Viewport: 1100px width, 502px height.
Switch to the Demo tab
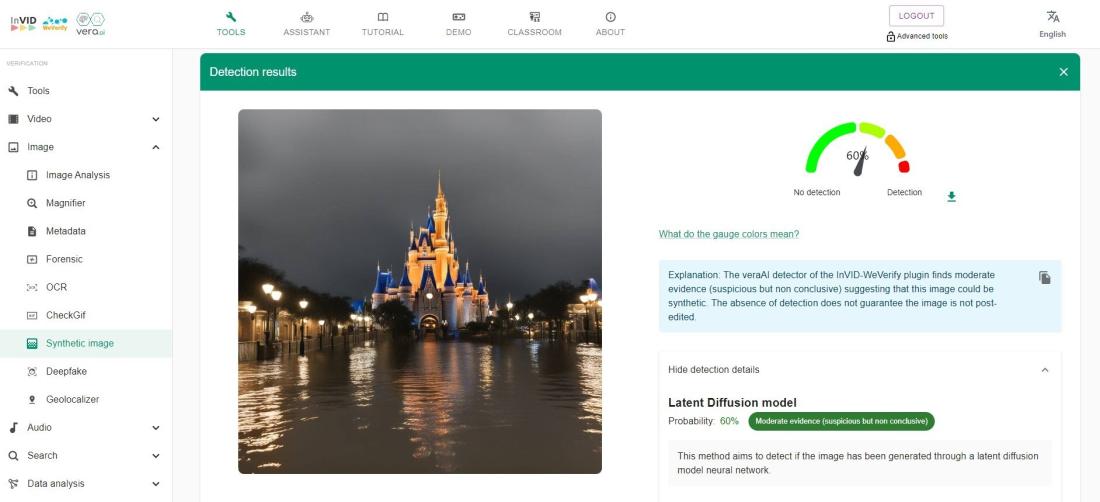click(458, 24)
